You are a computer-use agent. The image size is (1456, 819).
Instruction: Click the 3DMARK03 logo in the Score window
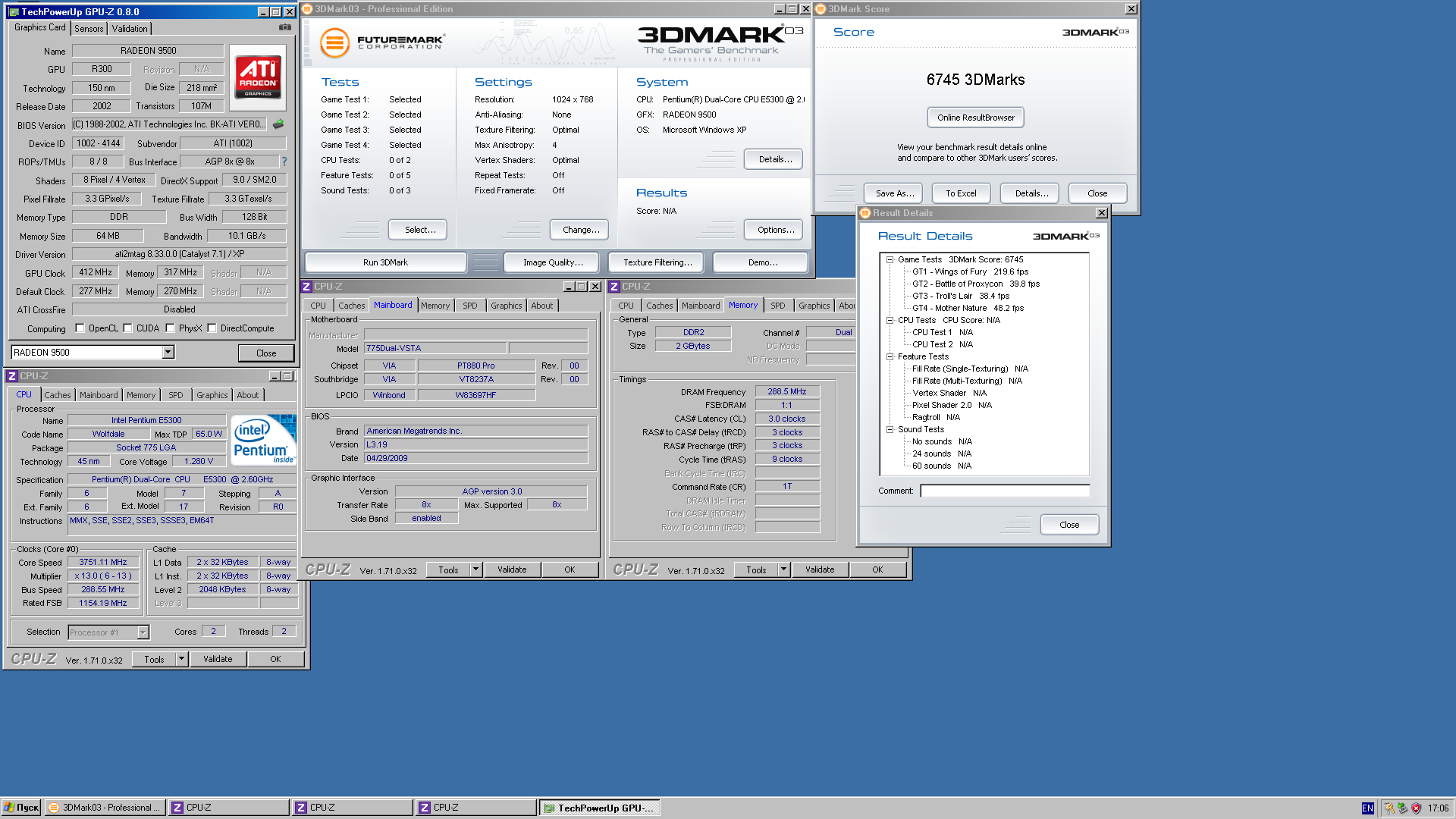click(1095, 32)
